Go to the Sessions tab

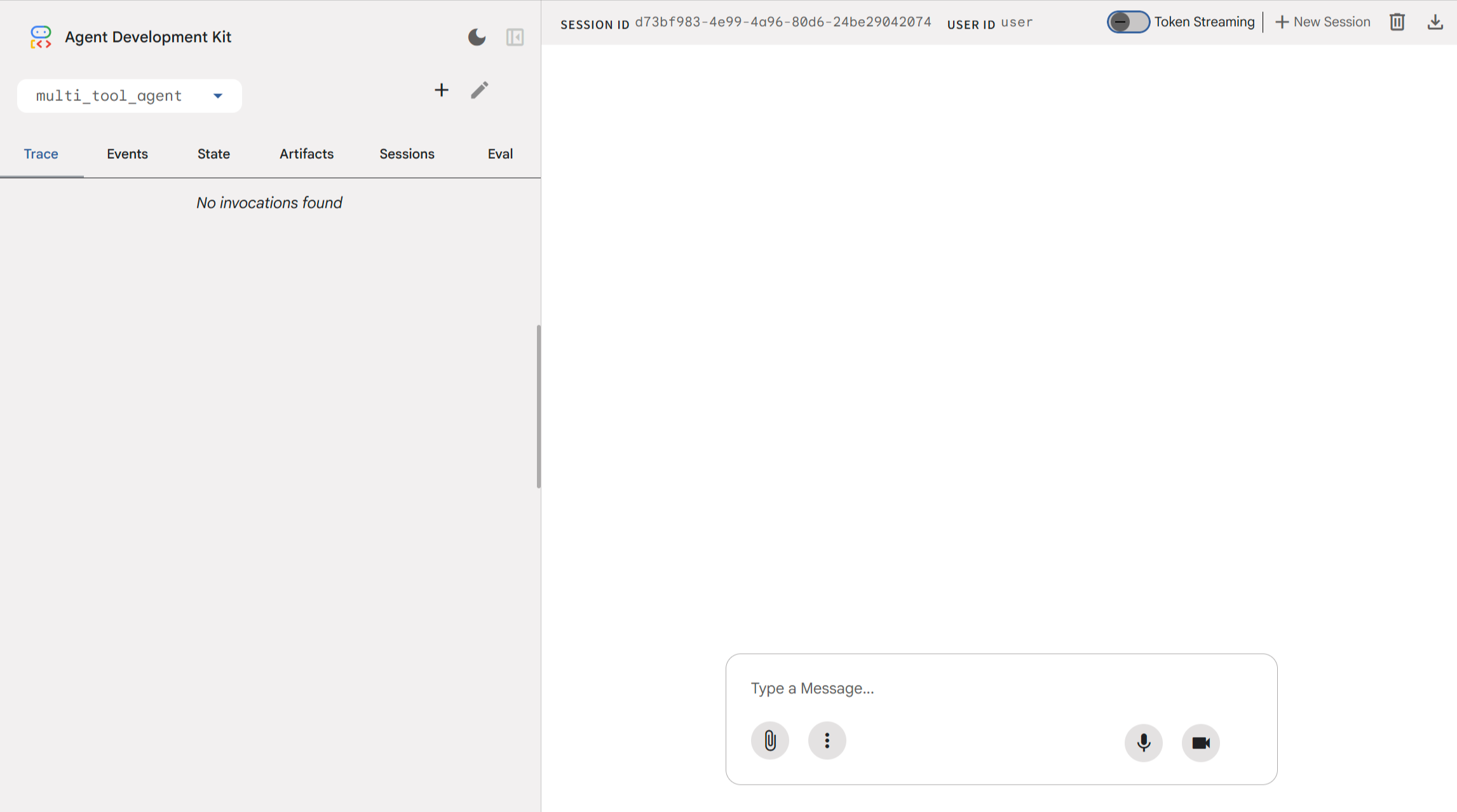pos(407,154)
